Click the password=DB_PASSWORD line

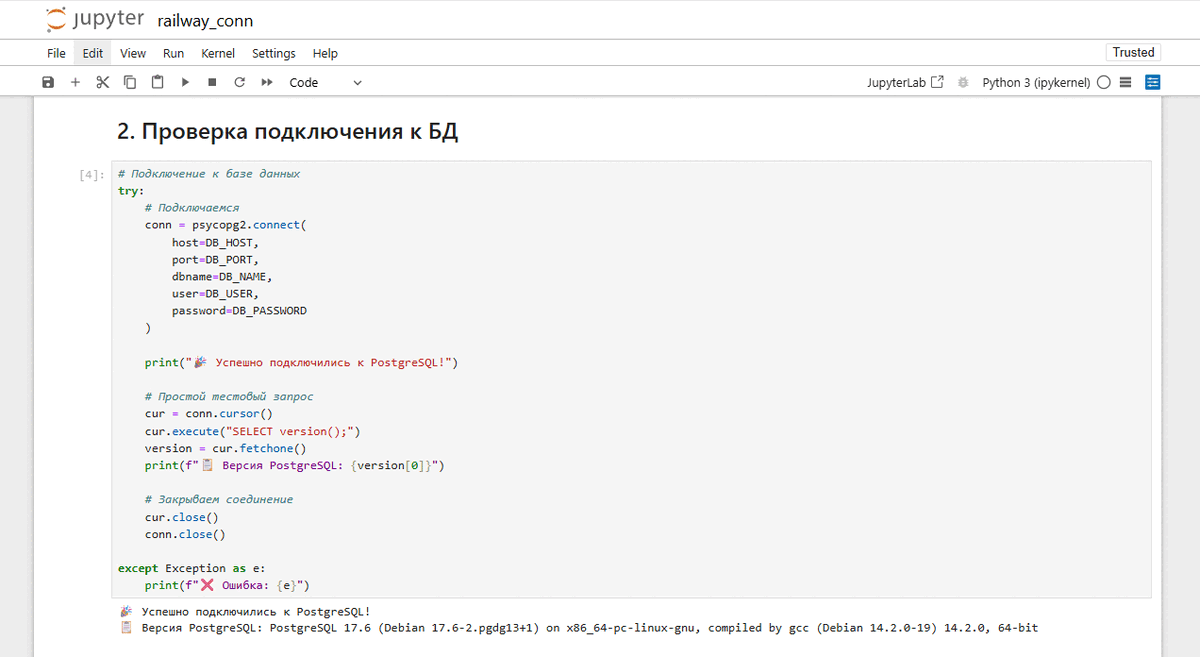click(239, 311)
